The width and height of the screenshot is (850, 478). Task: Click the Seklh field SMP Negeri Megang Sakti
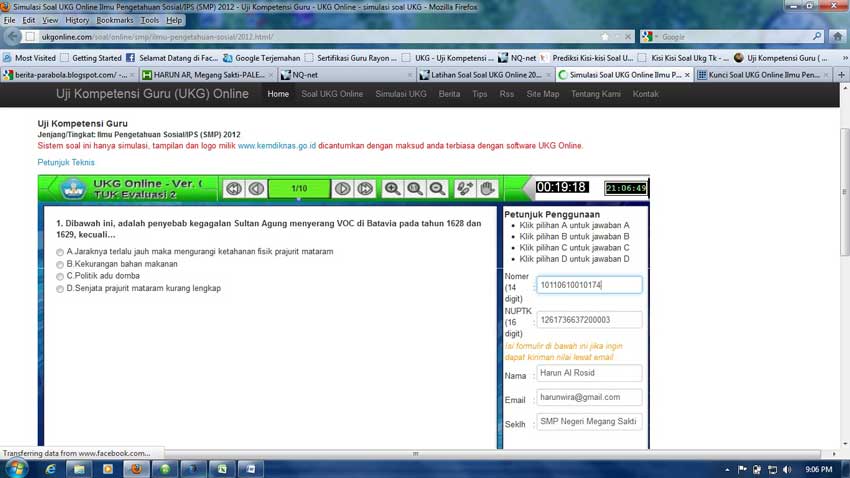click(589, 422)
